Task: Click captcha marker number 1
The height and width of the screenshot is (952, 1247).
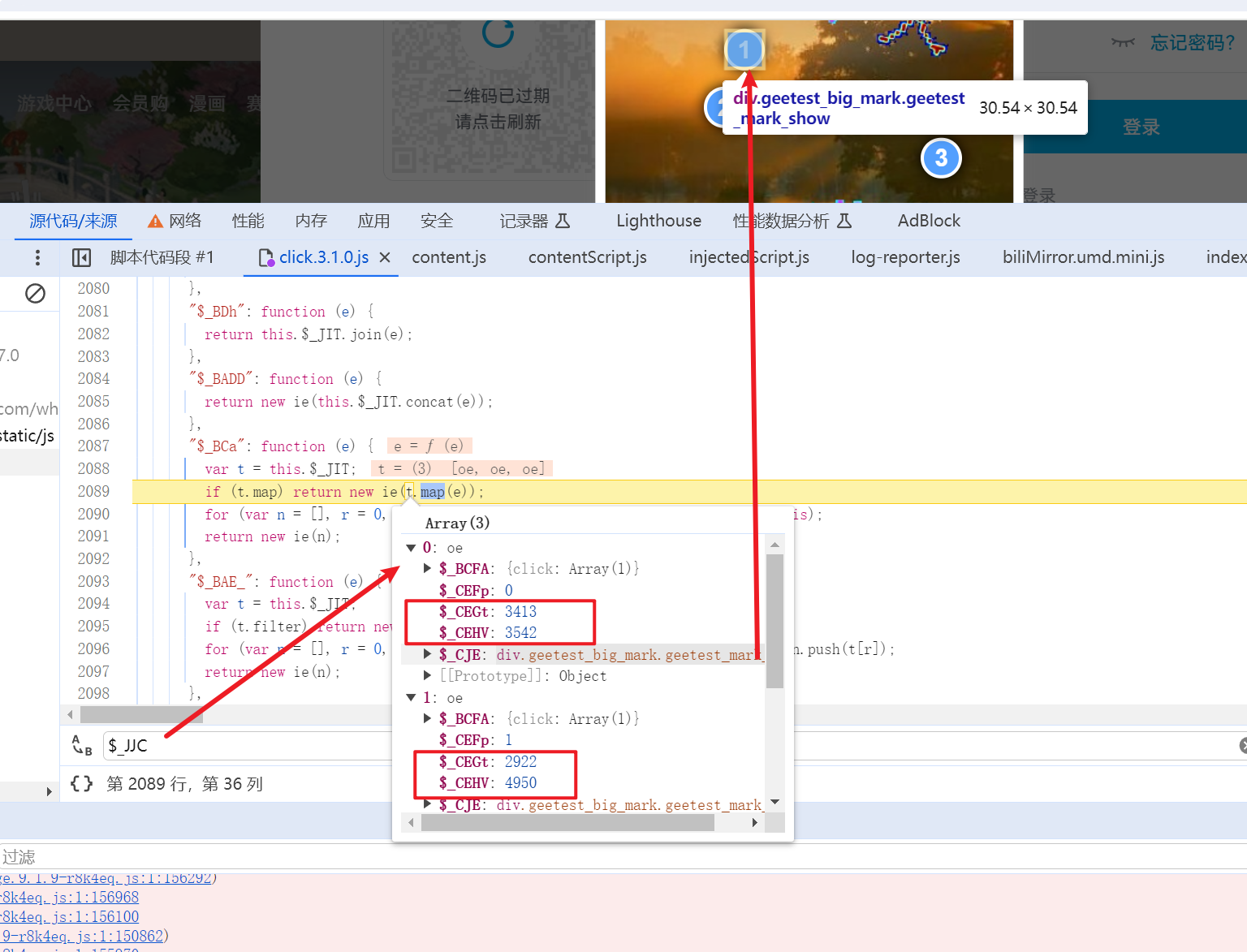Action: coord(744,50)
